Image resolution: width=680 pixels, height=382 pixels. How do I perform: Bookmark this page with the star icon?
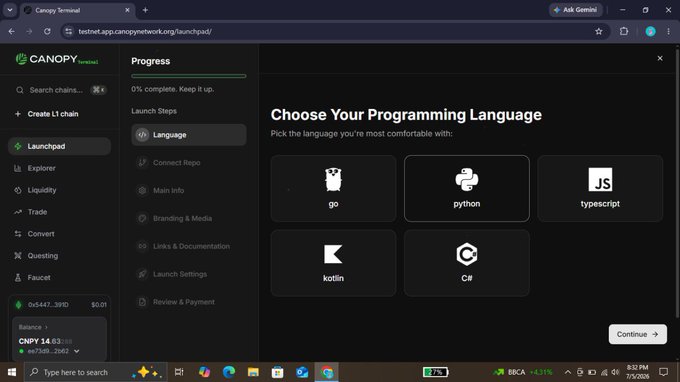(x=598, y=31)
